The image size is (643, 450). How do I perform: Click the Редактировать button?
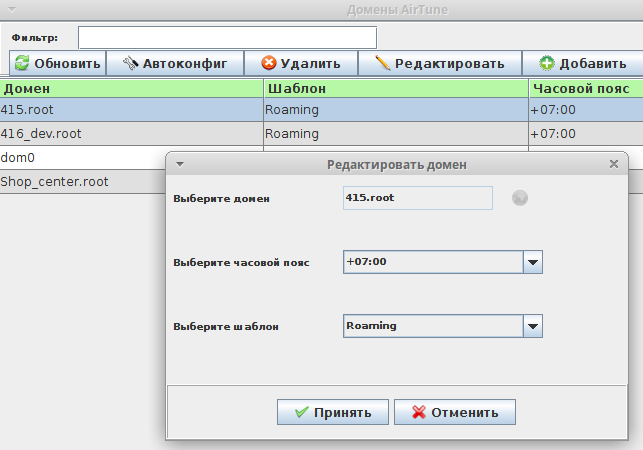coord(440,63)
